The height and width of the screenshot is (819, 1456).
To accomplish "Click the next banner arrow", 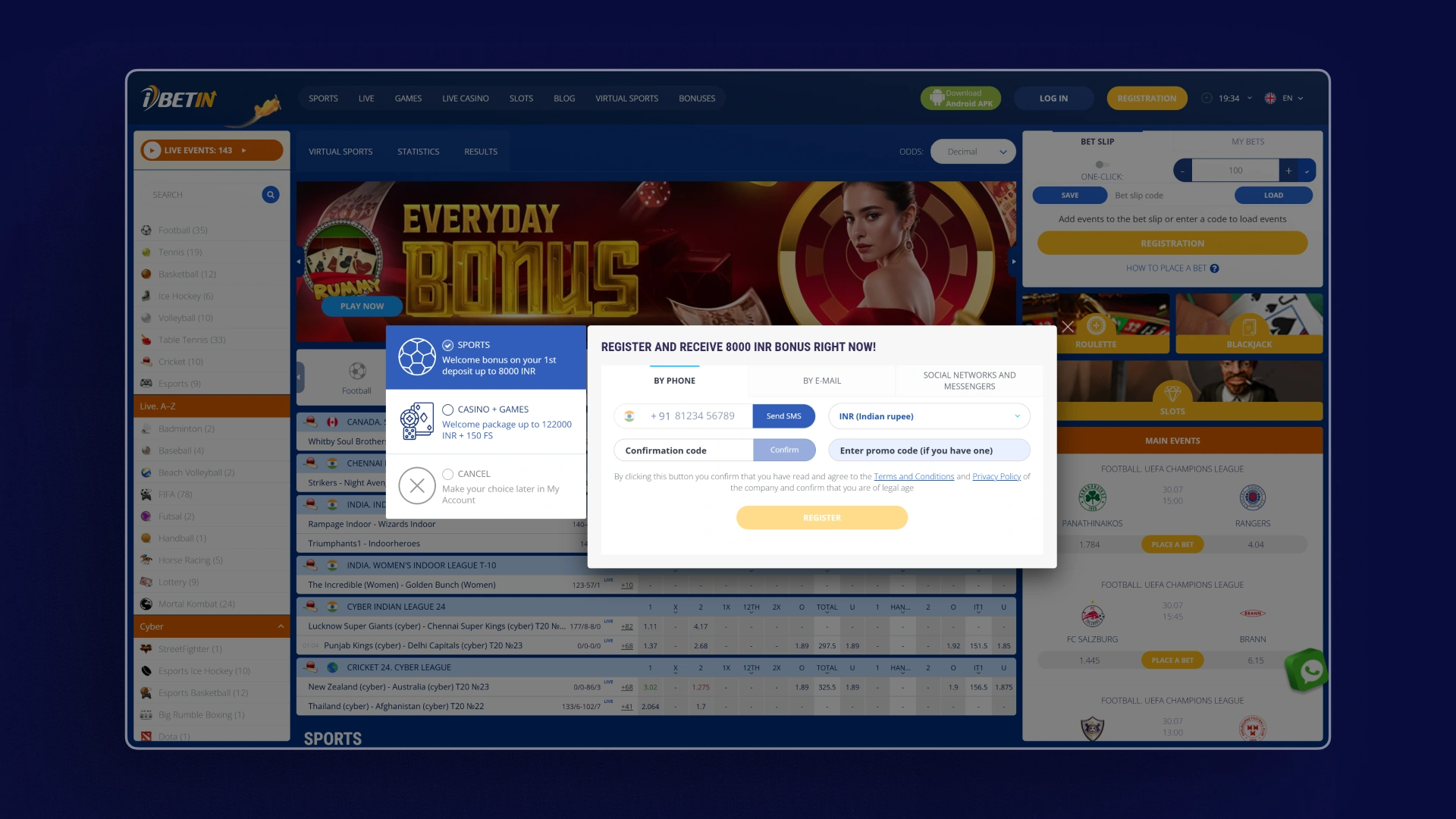I will click(x=1013, y=262).
